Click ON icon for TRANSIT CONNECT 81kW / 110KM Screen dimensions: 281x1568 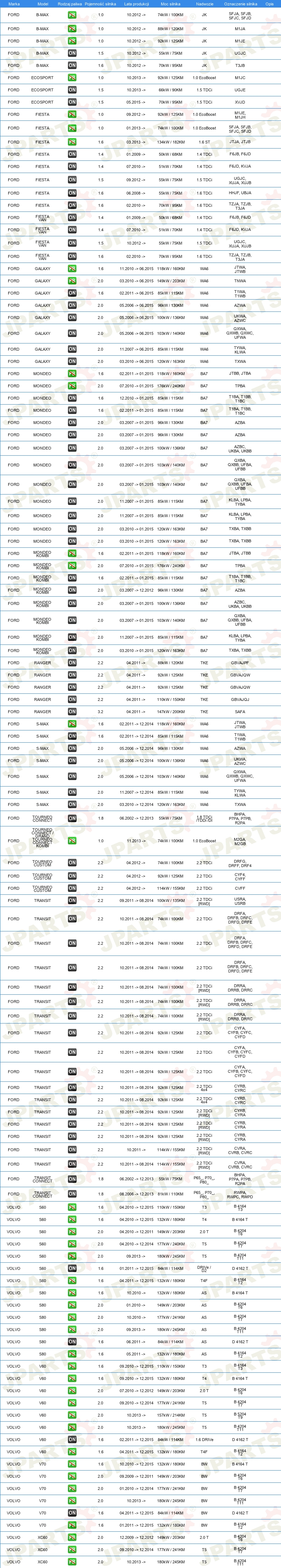click(72, 1194)
